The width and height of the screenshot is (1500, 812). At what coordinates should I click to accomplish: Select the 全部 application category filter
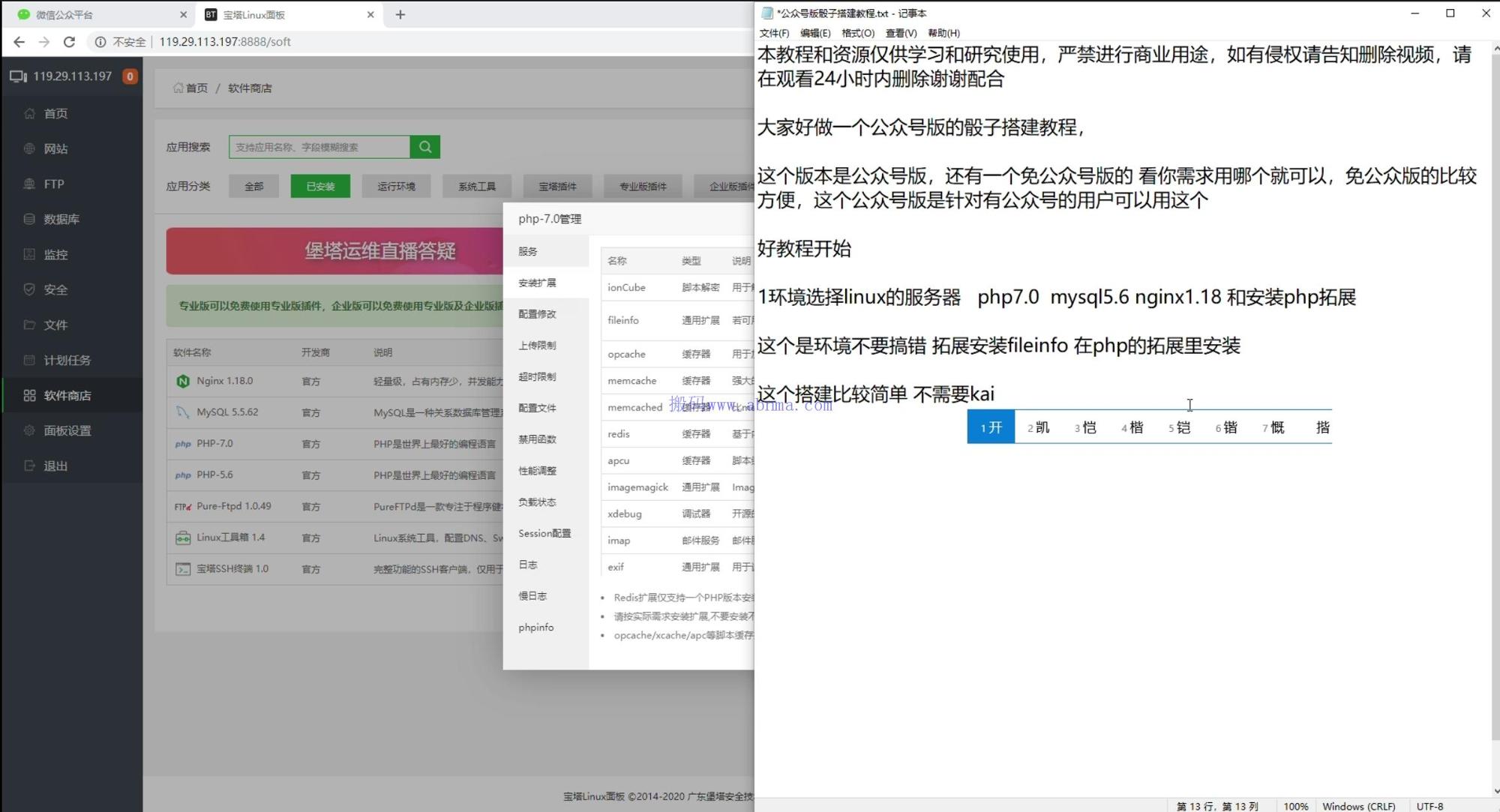coord(253,185)
